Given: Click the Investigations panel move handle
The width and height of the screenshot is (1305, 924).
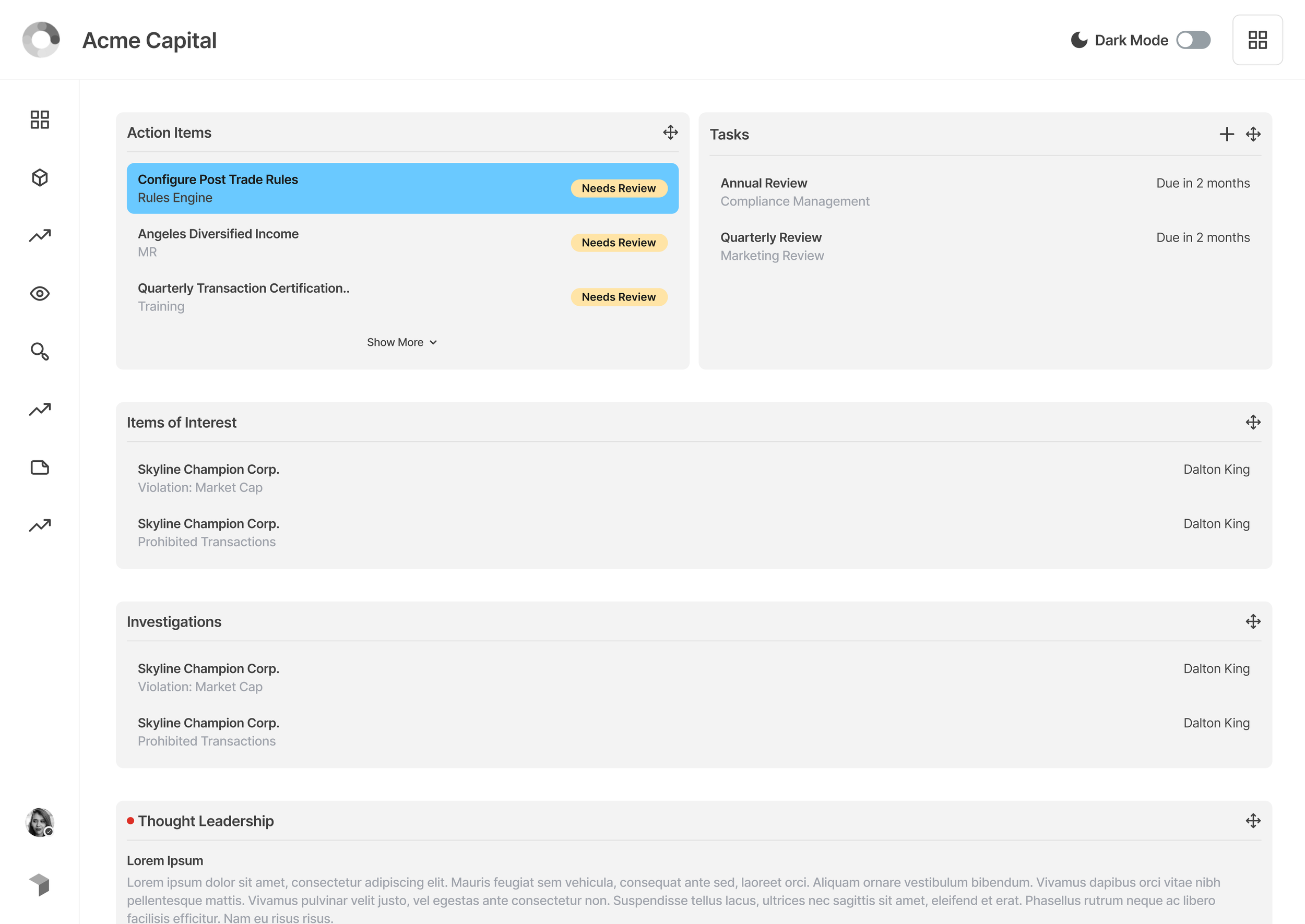Looking at the screenshot, I should click(1253, 621).
